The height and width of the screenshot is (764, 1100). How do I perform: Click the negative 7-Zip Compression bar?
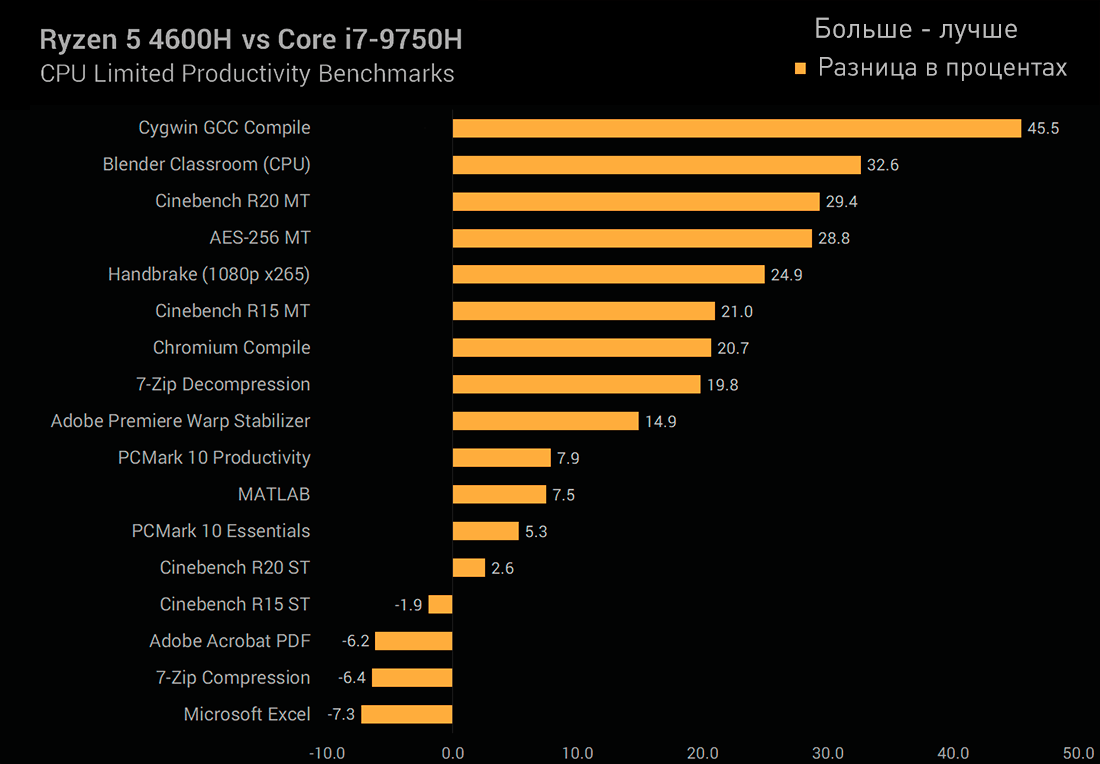pos(412,677)
